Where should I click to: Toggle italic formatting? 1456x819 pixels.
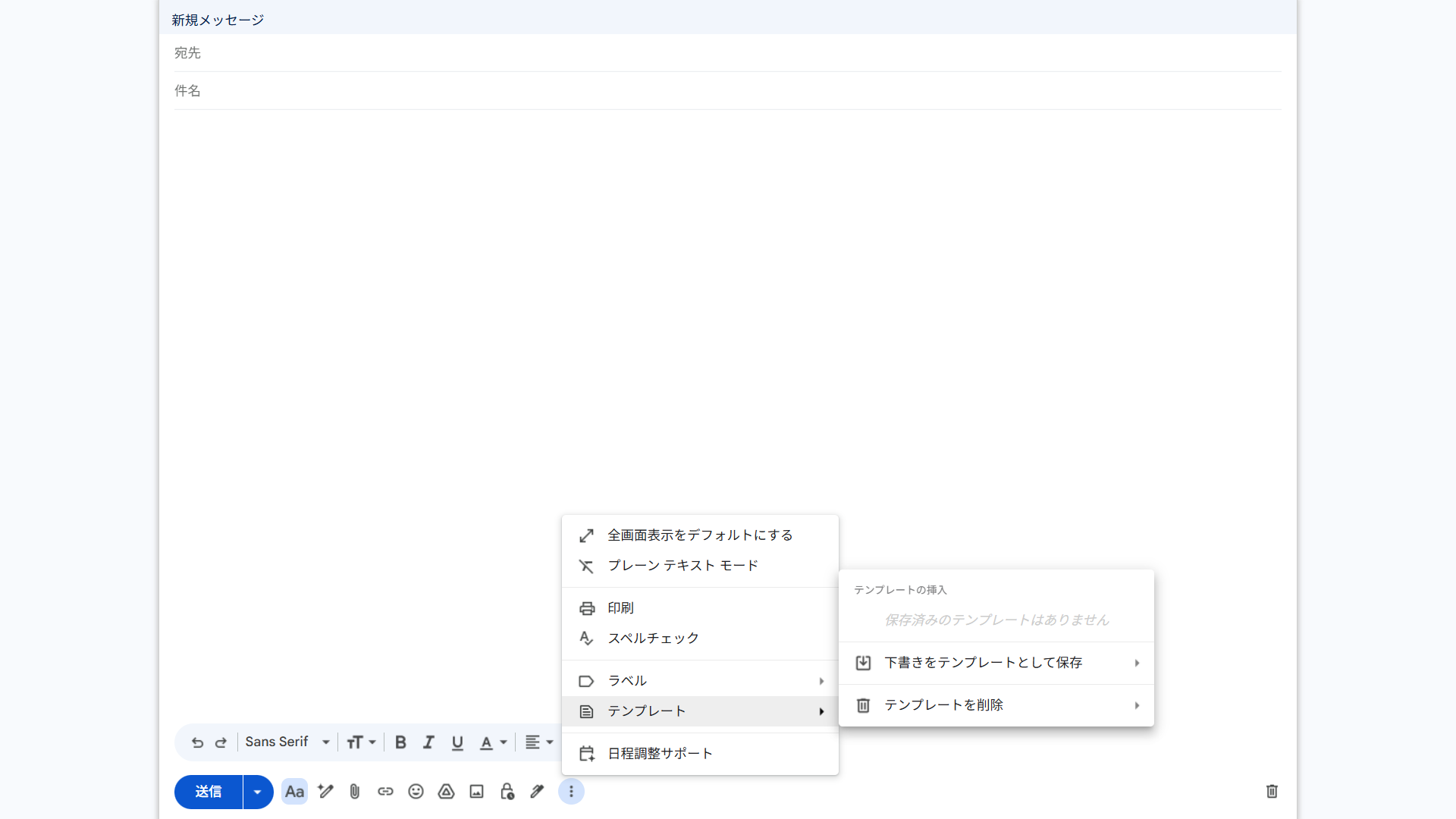(428, 742)
